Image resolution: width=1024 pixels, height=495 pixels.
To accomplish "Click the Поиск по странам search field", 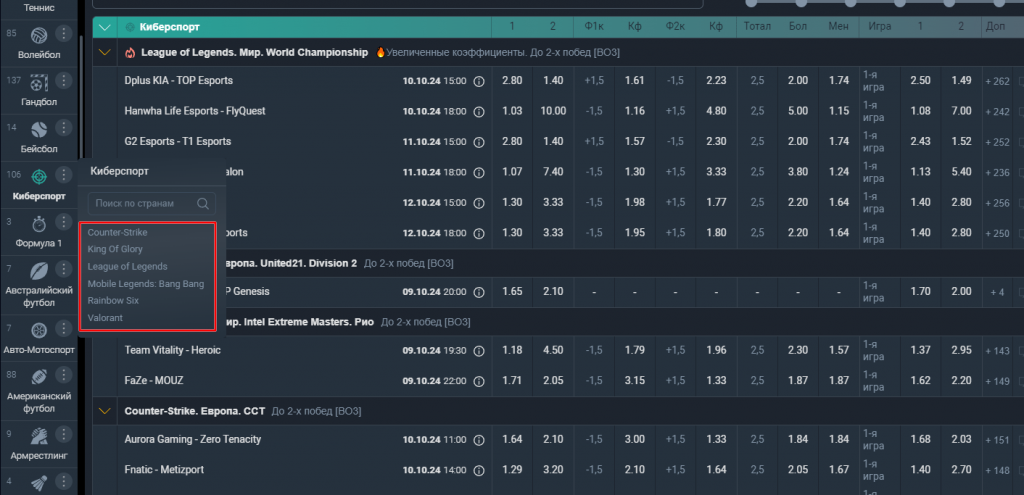I will 152,204.
